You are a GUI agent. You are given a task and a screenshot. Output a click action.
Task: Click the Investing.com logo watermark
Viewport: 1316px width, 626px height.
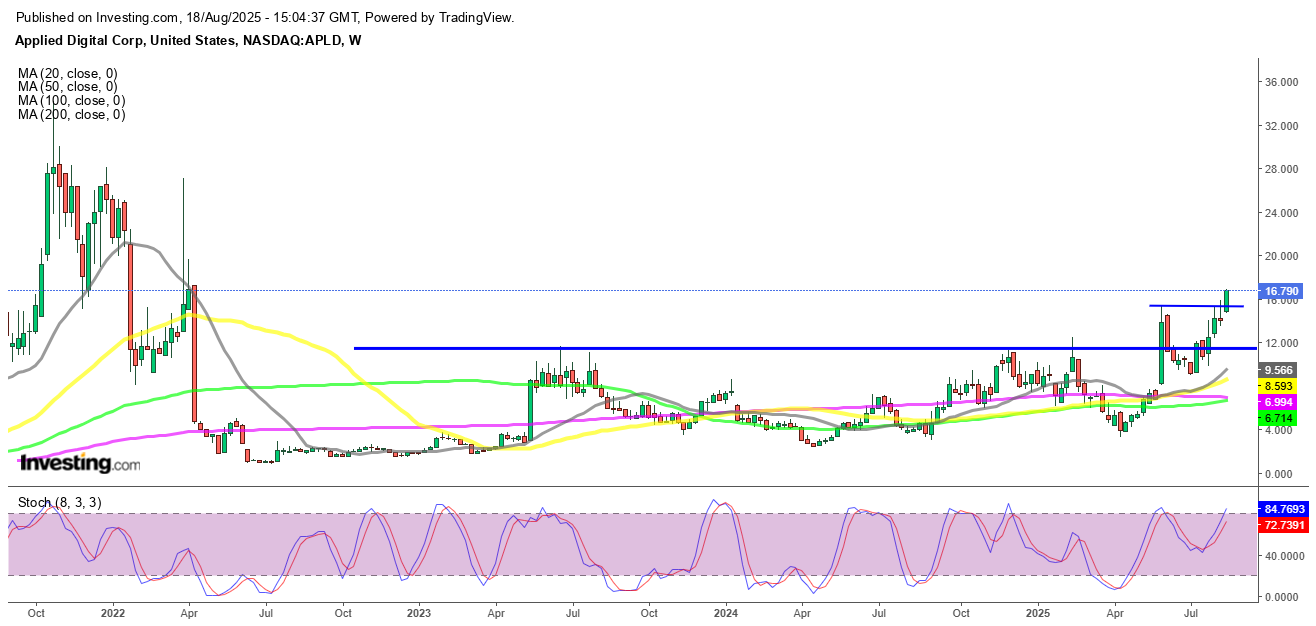[x=80, y=464]
